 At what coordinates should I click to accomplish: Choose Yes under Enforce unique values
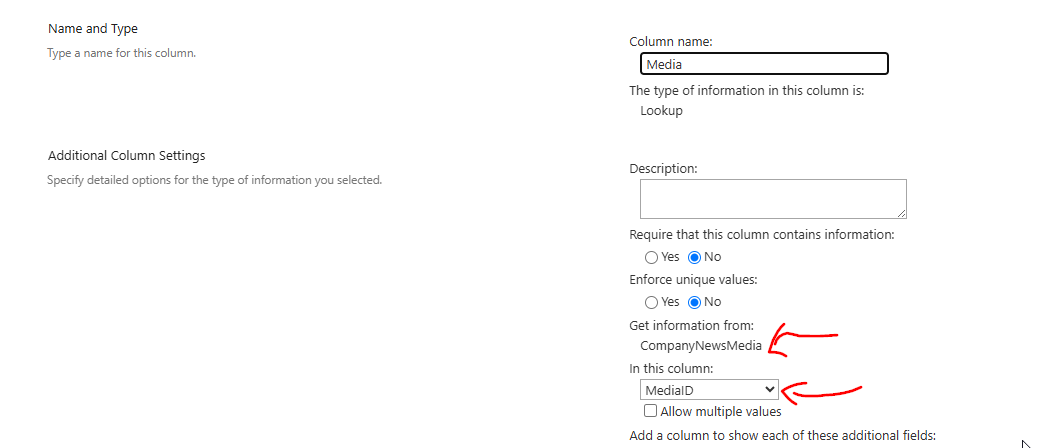(651, 302)
